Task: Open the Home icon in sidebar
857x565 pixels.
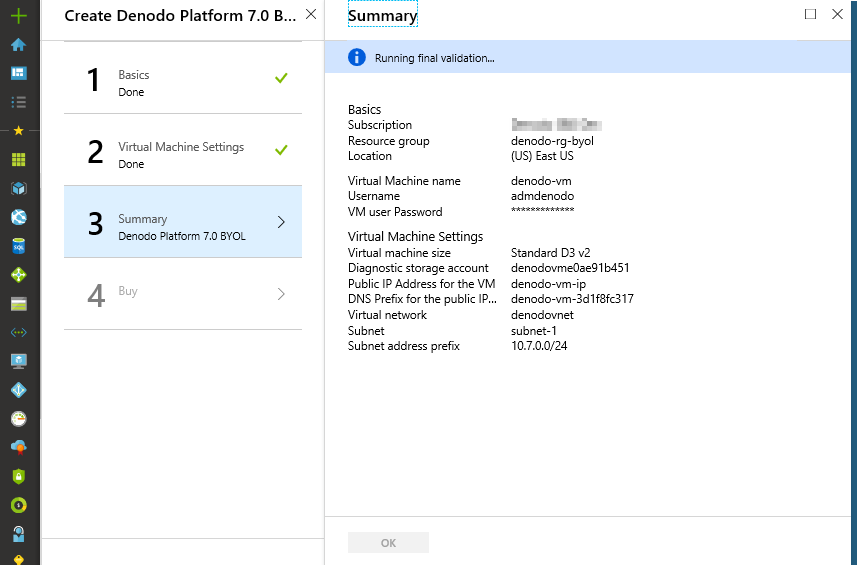Action: pyautogui.click(x=19, y=44)
